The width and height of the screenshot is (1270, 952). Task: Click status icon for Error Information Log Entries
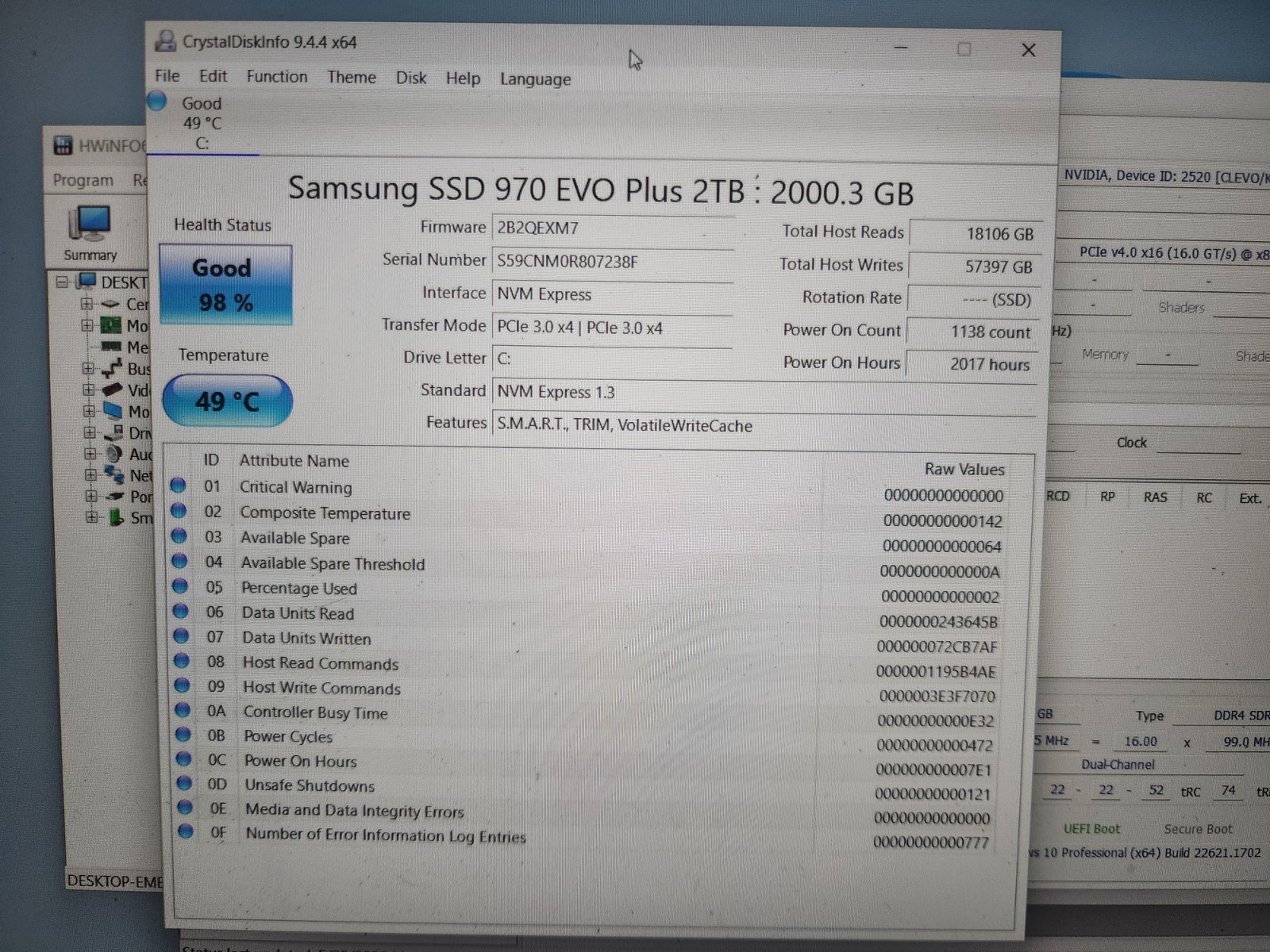(186, 831)
